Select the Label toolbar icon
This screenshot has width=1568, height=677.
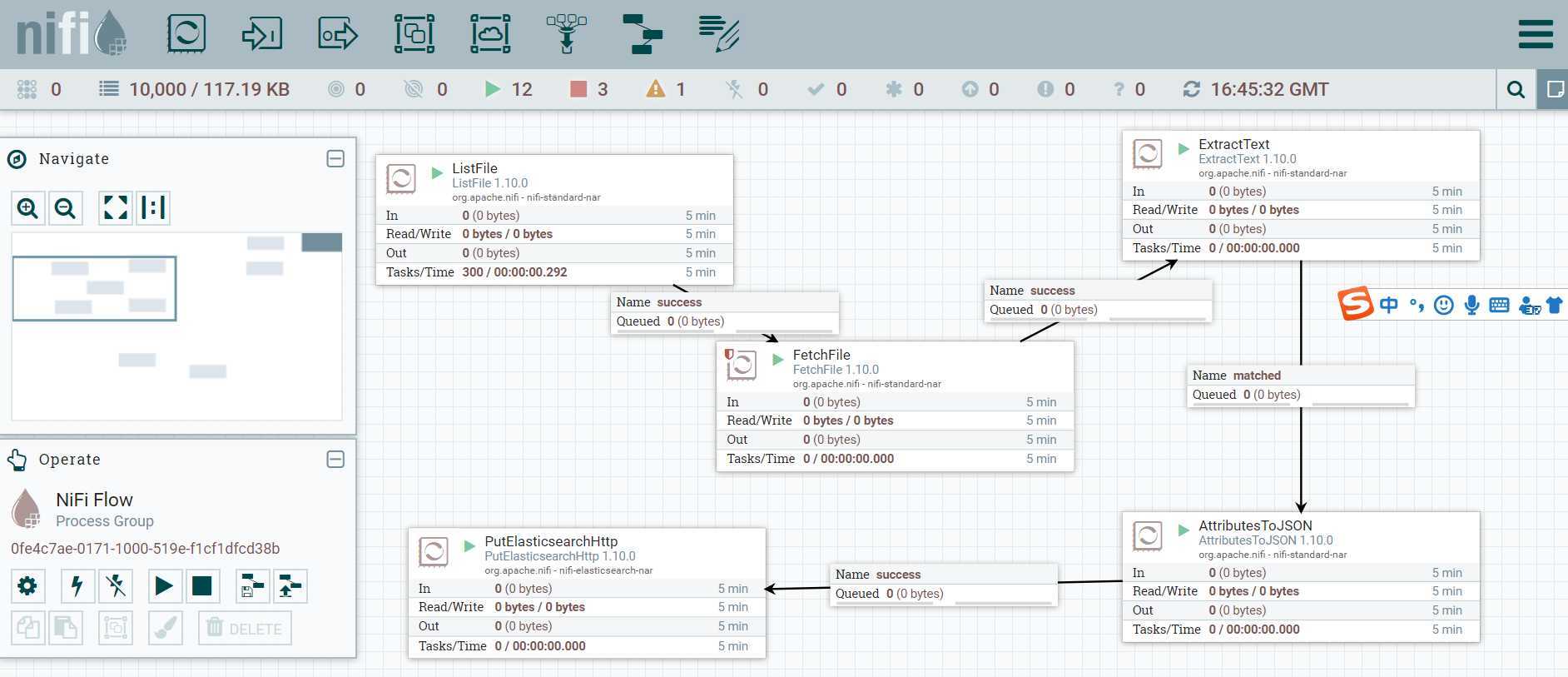tap(719, 34)
